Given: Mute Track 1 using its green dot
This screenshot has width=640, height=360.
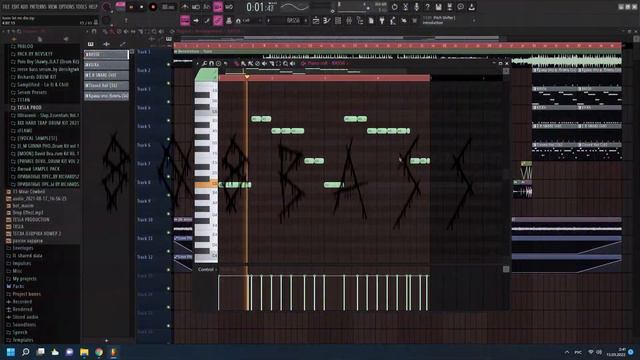Looking at the screenshot, I should coord(168,64).
